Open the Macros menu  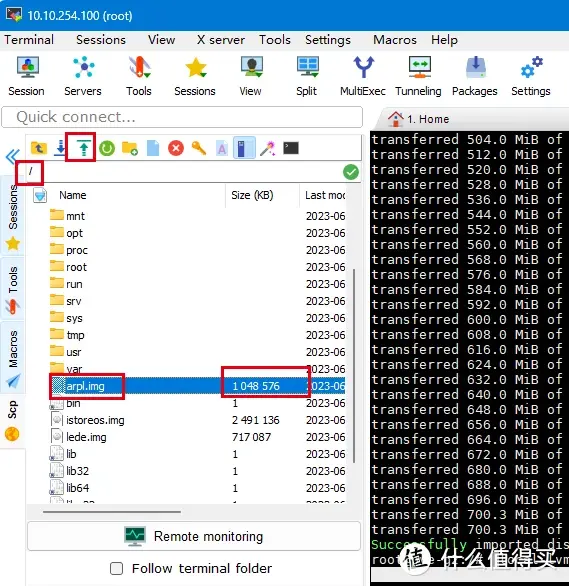coord(395,40)
